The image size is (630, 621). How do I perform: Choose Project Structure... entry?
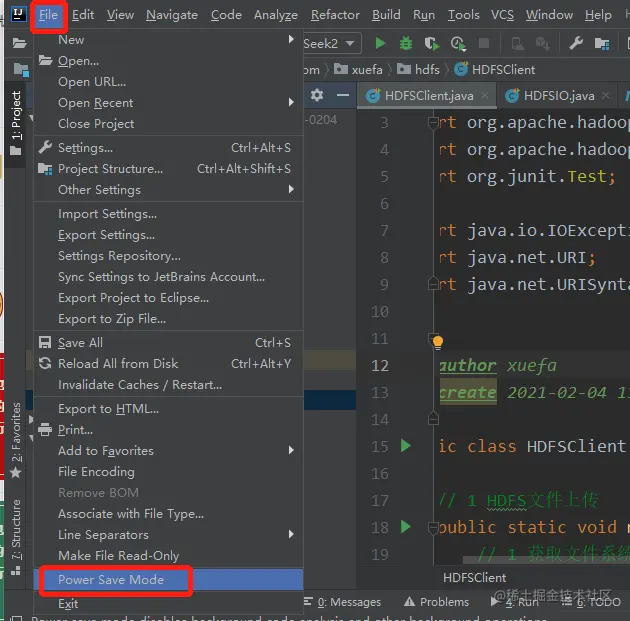169,169
